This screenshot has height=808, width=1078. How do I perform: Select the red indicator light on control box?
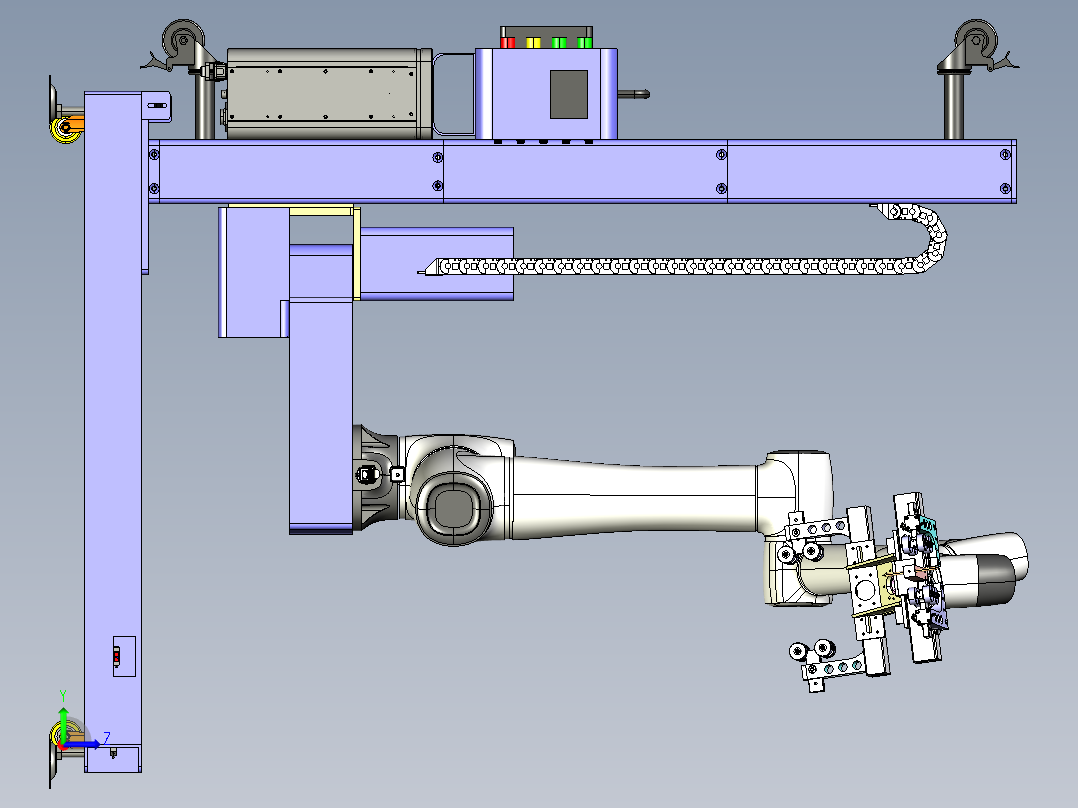click(508, 43)
